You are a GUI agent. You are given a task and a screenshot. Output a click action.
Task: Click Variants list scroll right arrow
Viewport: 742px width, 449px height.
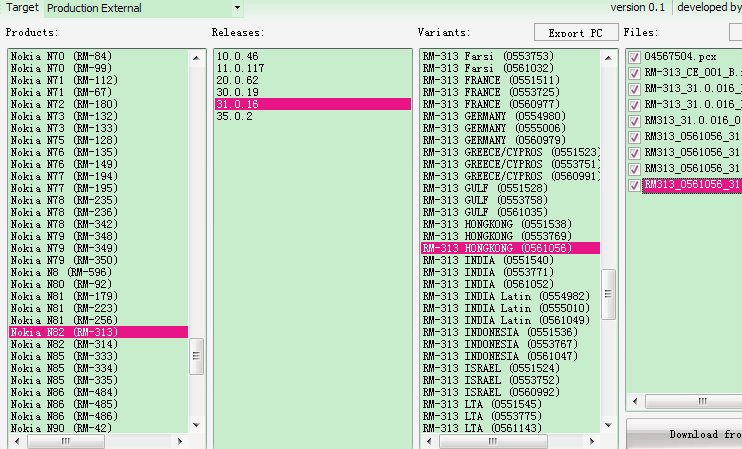[x=592, y=441]
